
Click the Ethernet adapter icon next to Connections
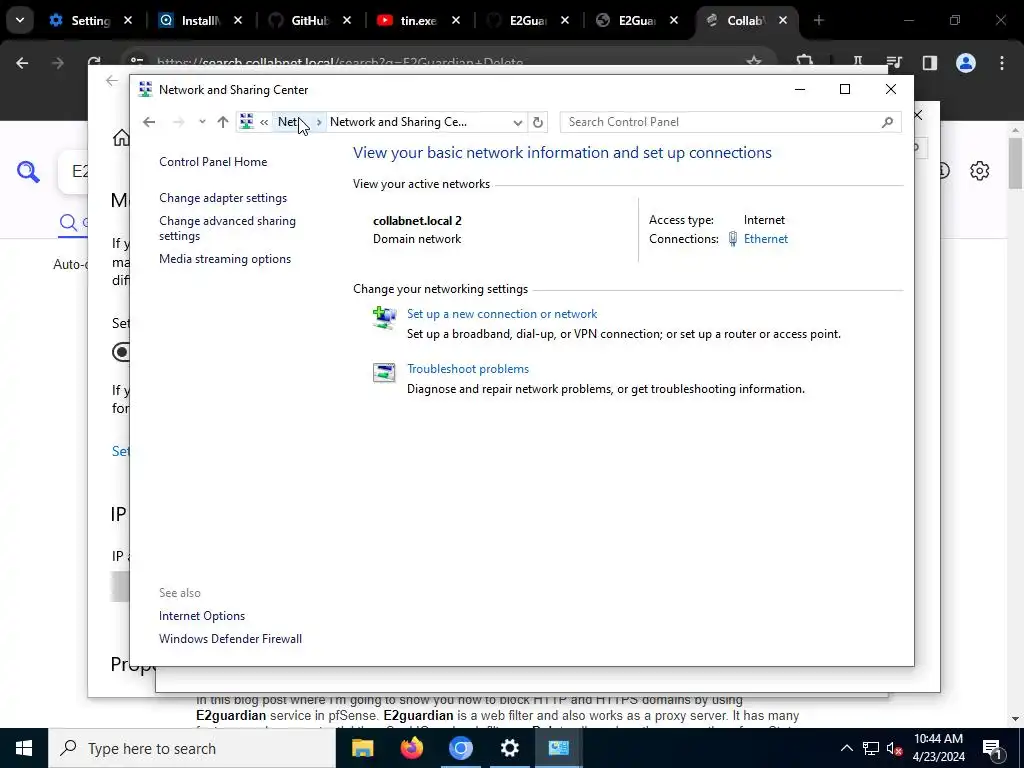coord(733,239)
